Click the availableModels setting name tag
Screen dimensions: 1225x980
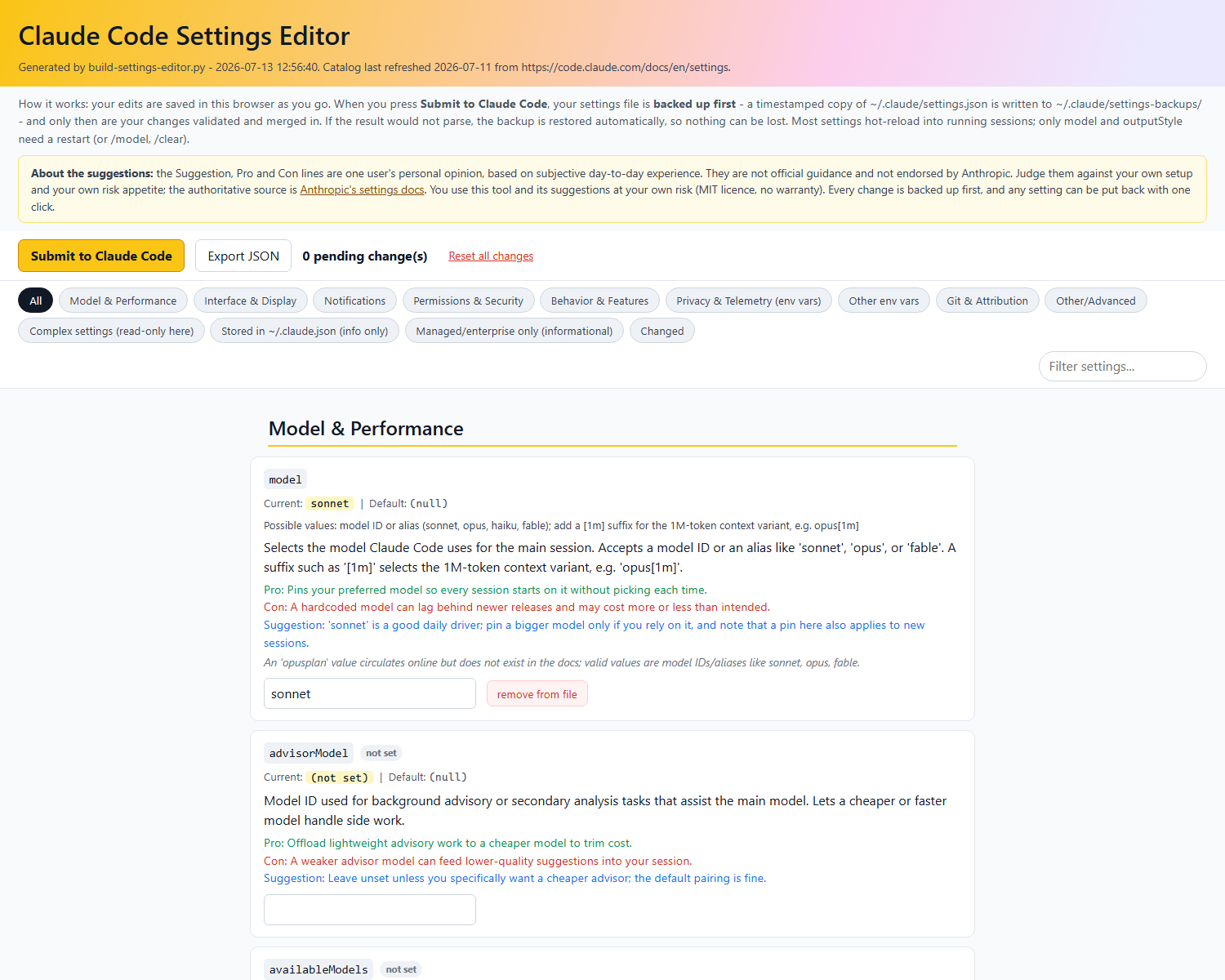[x=318, y=969]
